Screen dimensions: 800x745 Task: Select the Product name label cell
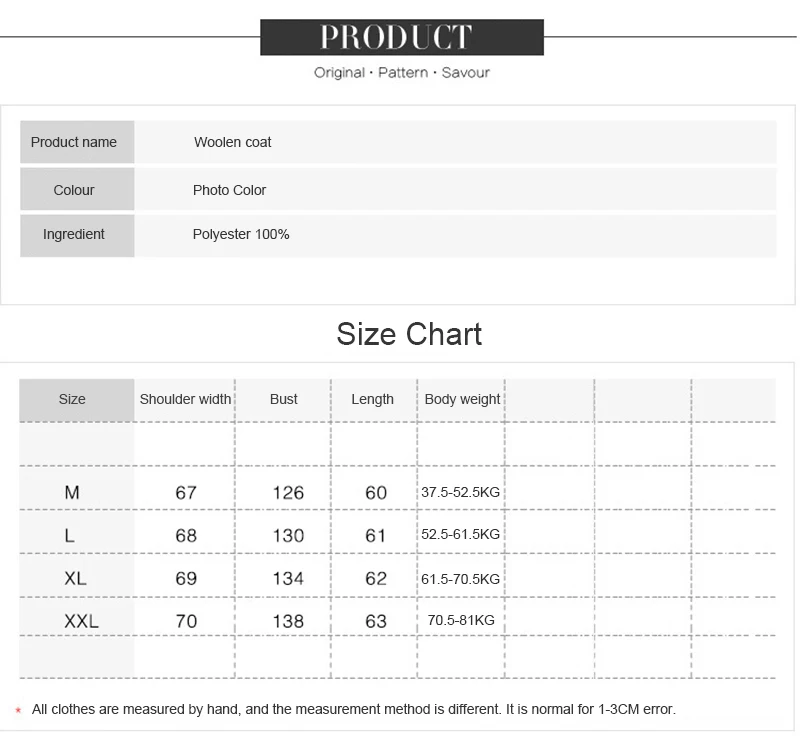(77, 142)
